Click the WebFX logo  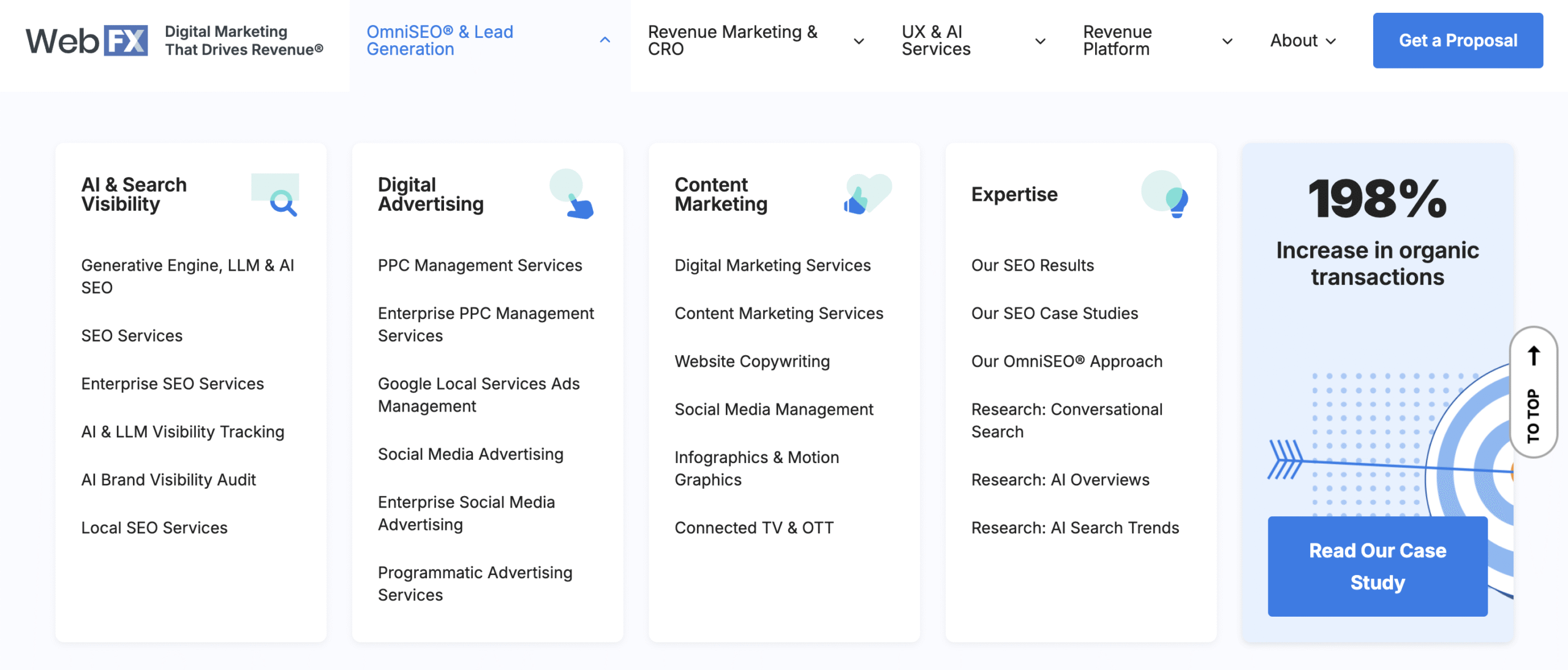[x=86, y=40]
